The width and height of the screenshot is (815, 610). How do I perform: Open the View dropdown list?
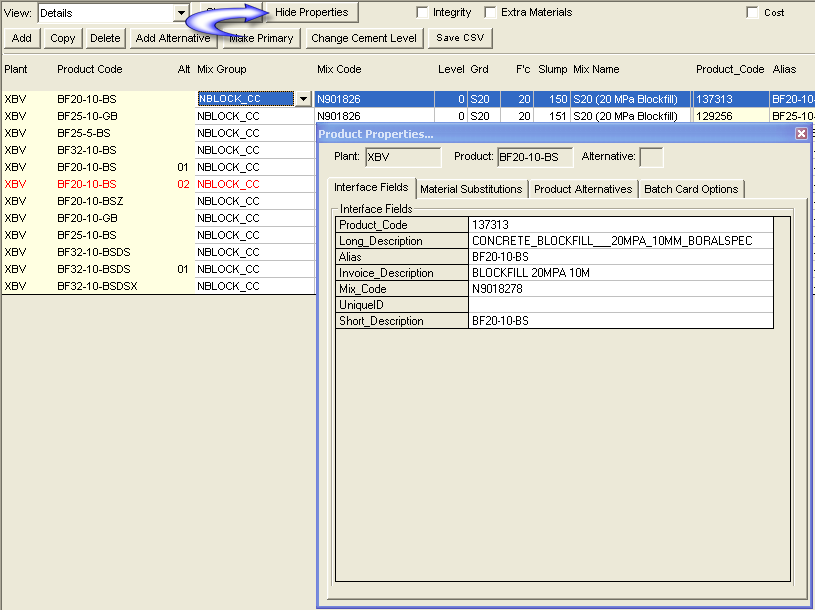181,13
